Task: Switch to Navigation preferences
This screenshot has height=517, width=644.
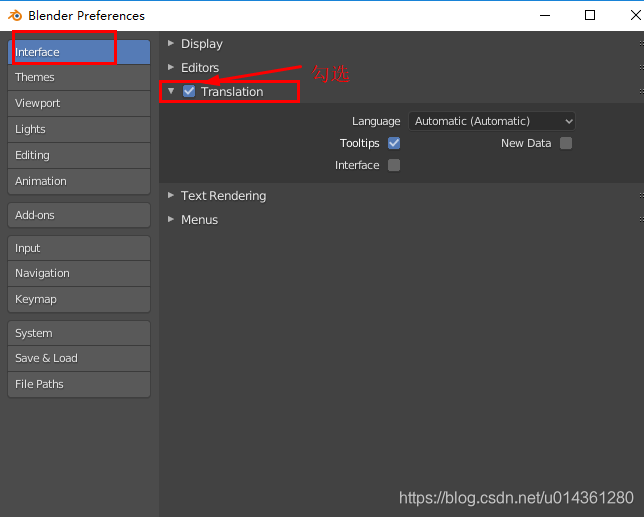Action: click(x=79, y=273)
